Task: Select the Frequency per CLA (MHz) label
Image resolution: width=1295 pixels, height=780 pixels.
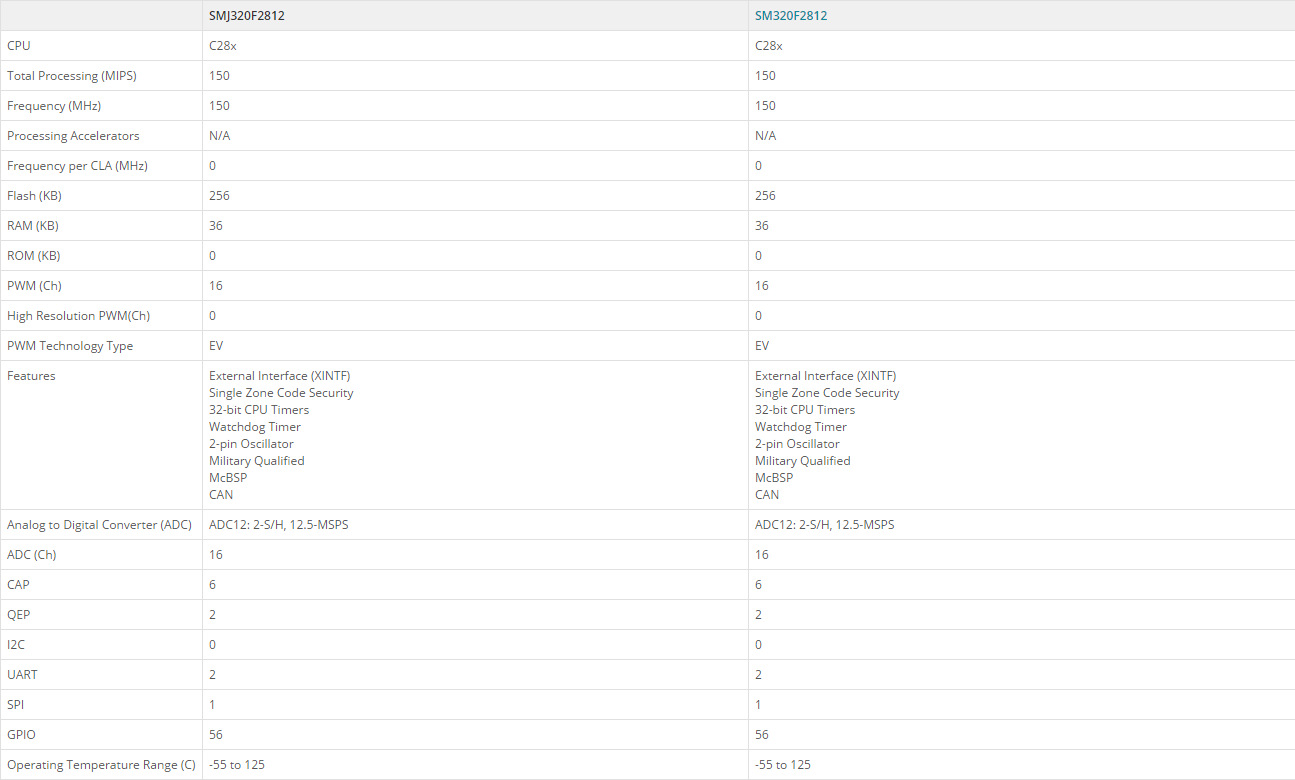Action: pyautogui.click(x=77, y=166)
